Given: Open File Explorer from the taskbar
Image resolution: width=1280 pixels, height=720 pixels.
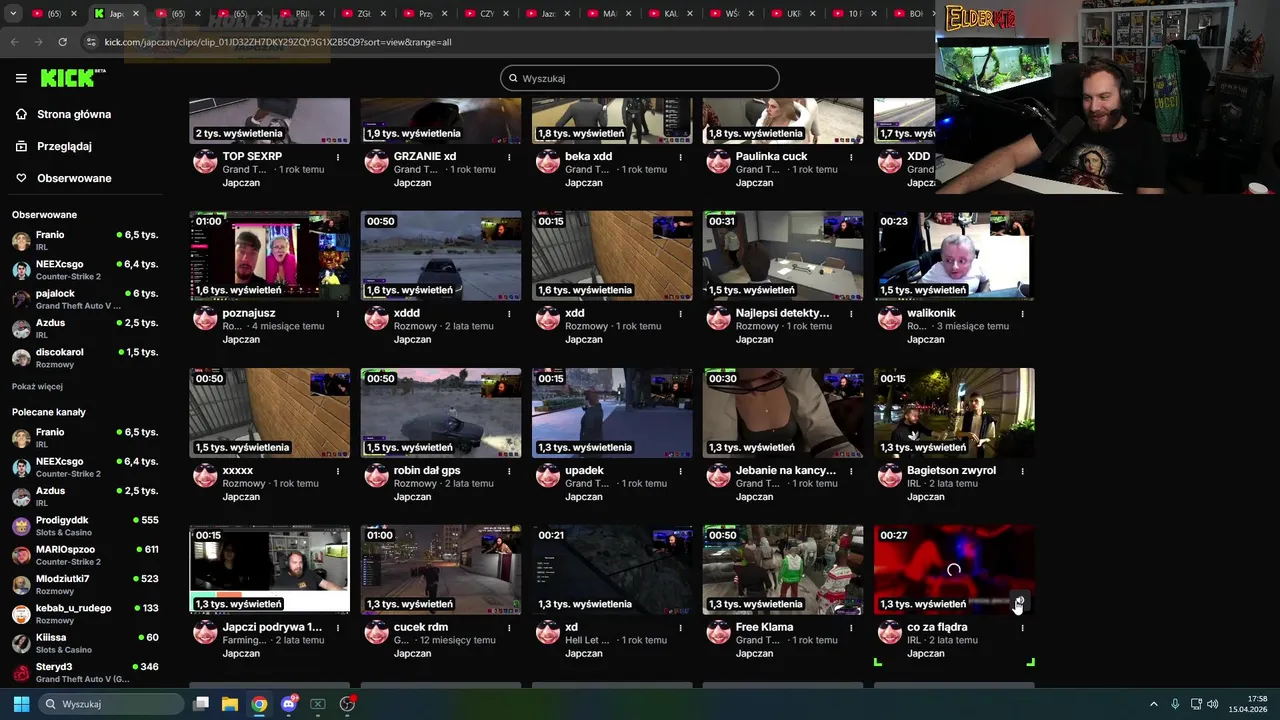Looking at the screenshot, I should pyautogui.click(x=230, y=704).
